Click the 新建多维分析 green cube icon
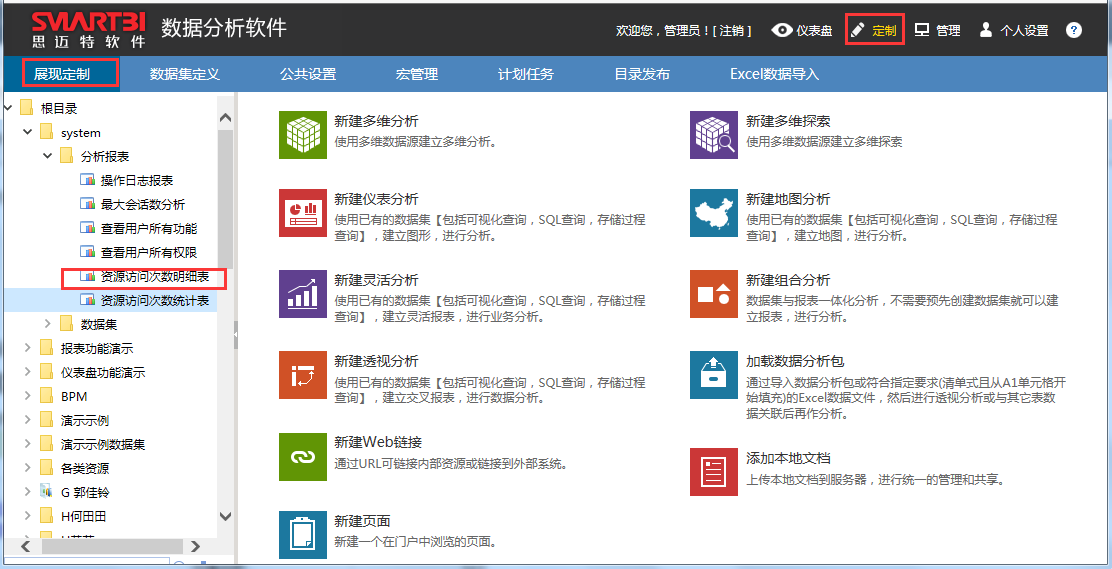Image resolution: width=1112 pixels, height=569 pixels. [x=303, y=134]
